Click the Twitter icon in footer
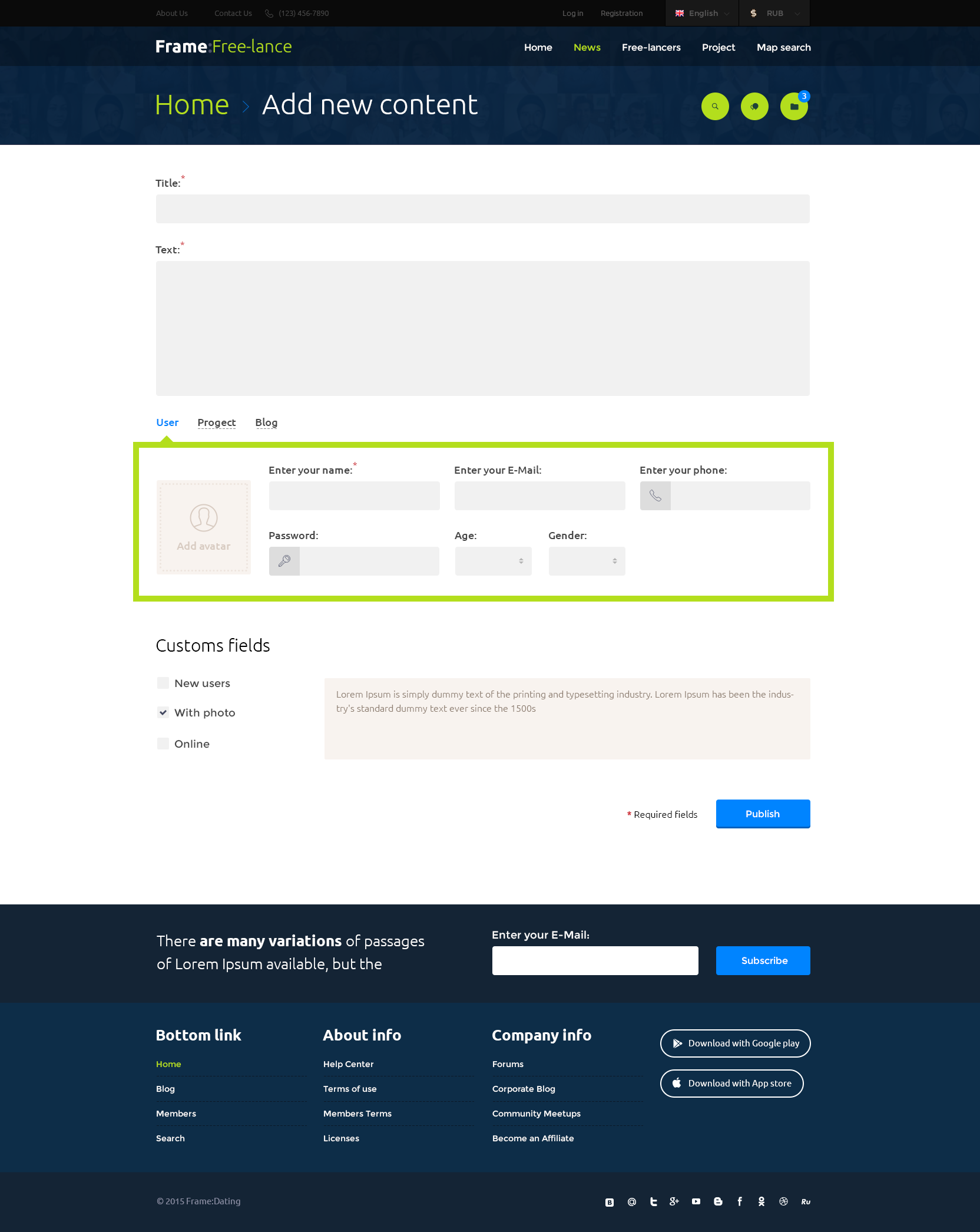Image resolution: width=980 pixels, height=1232 pixels. point(653,1201)
